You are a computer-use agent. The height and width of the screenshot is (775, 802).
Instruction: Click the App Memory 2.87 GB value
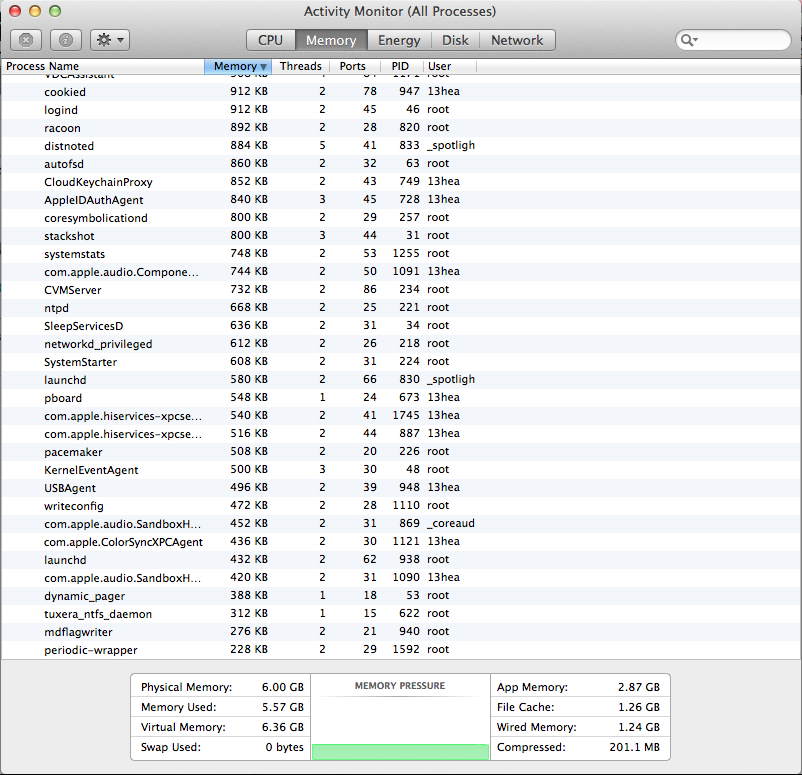pyautogui.click(x=639, y=687)
